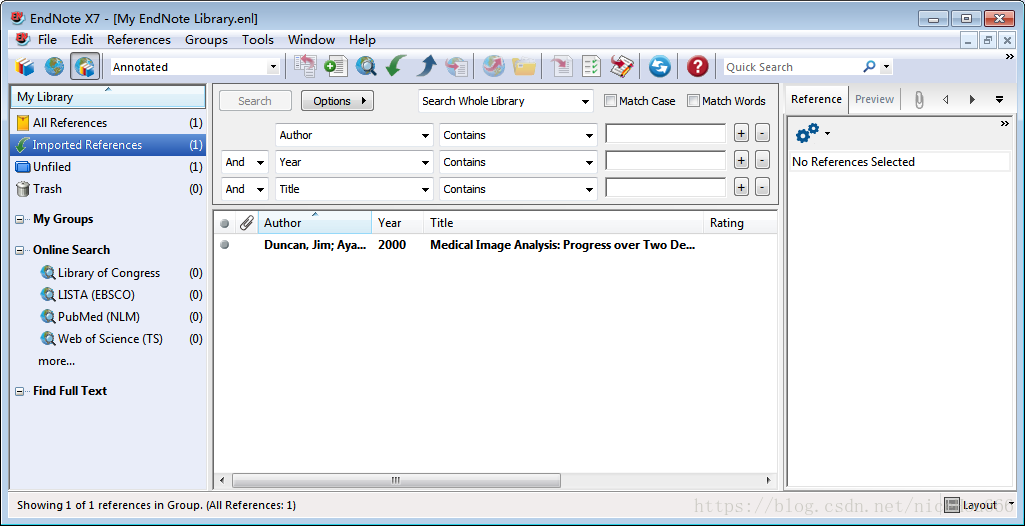This screenshot has height=526, width=1025.
Task: Select the All References group
Action: pos(108,123)
